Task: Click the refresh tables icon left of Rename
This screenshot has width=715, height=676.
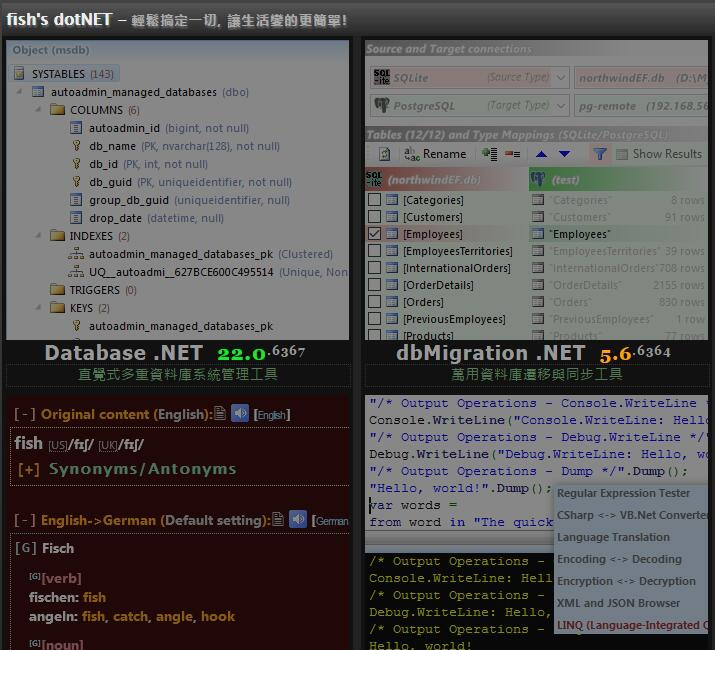Action: point(385,154)
